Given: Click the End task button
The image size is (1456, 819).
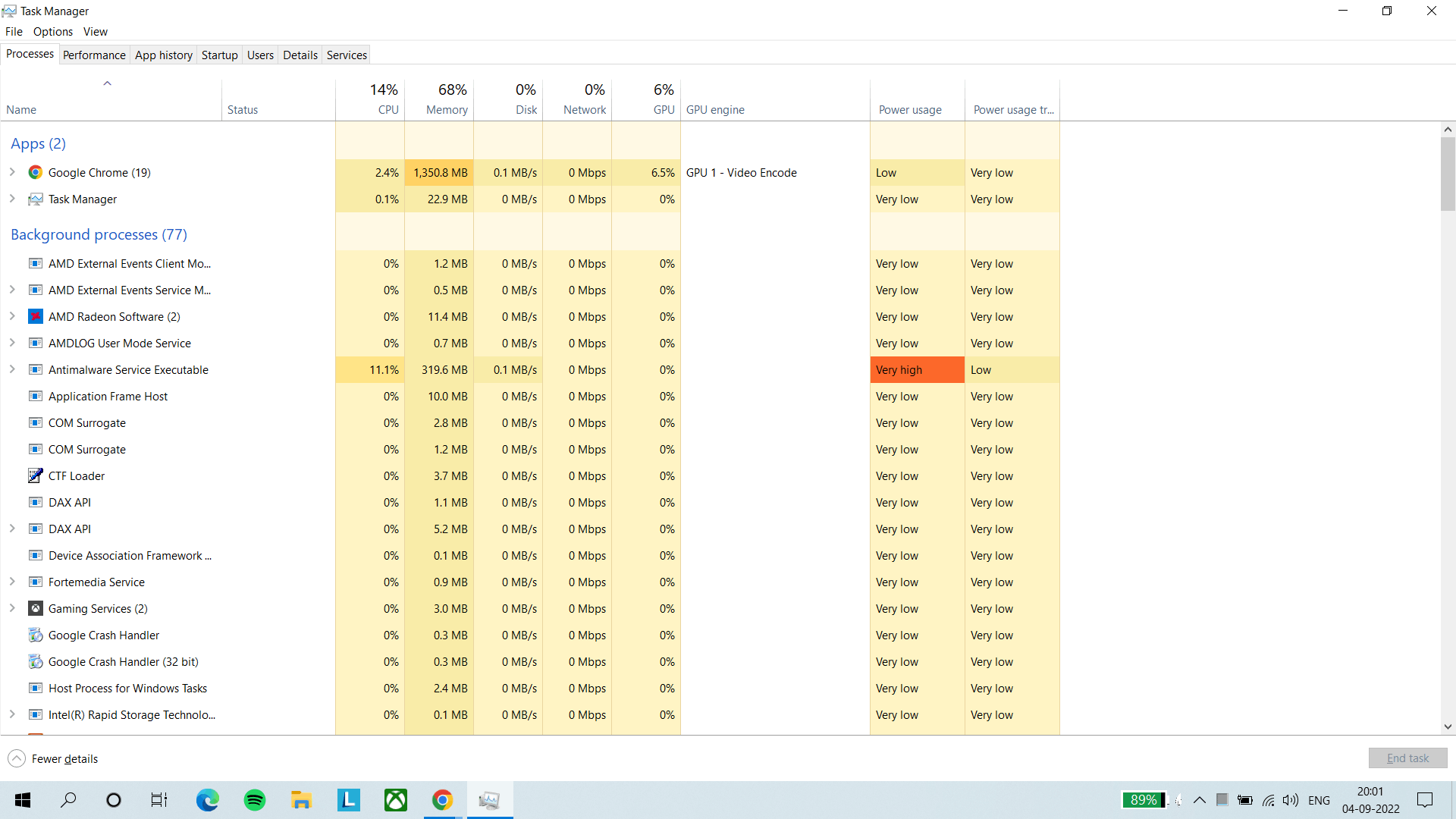Looking at the screenshot, I should [1407, 758].
